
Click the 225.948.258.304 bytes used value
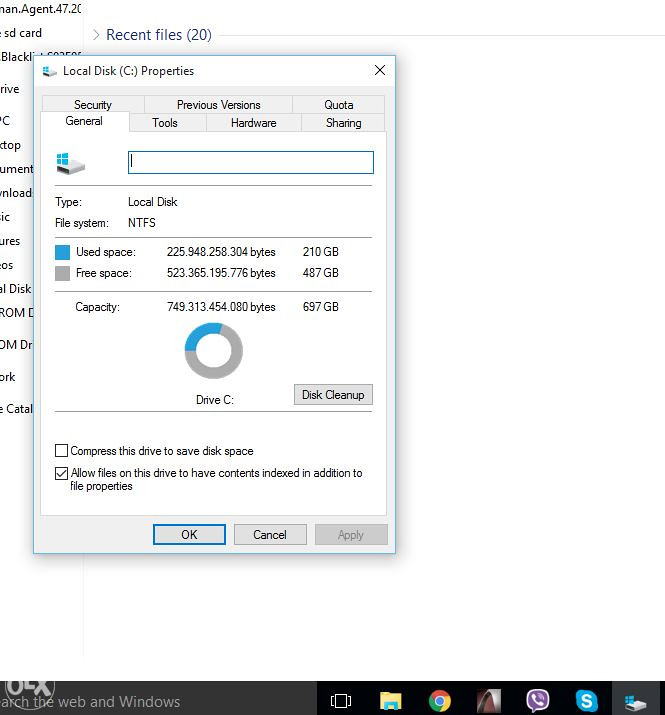pyautogui.click(x=221, y=252)
